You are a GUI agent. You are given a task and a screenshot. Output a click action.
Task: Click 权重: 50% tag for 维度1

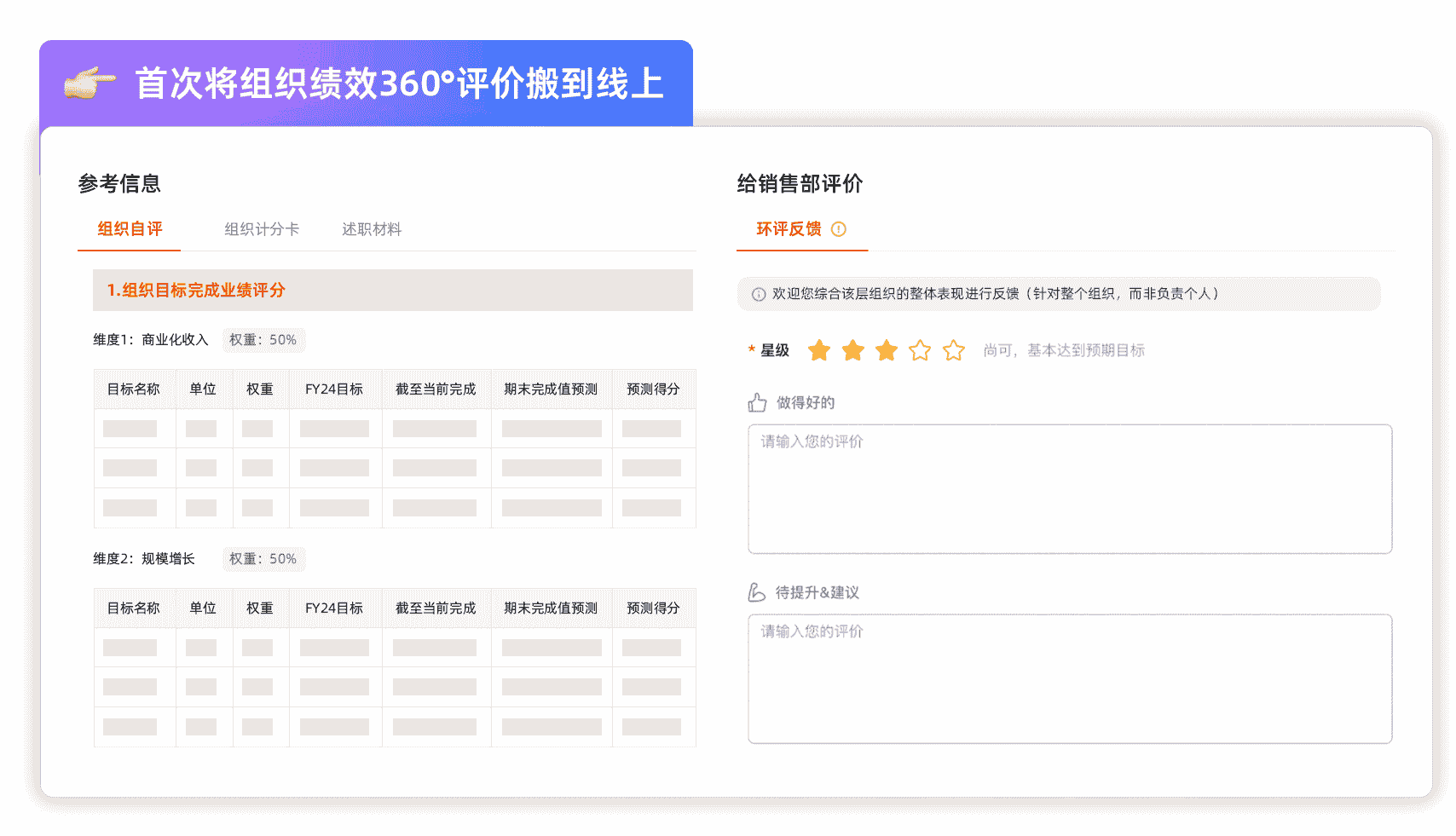pos(263,340)
